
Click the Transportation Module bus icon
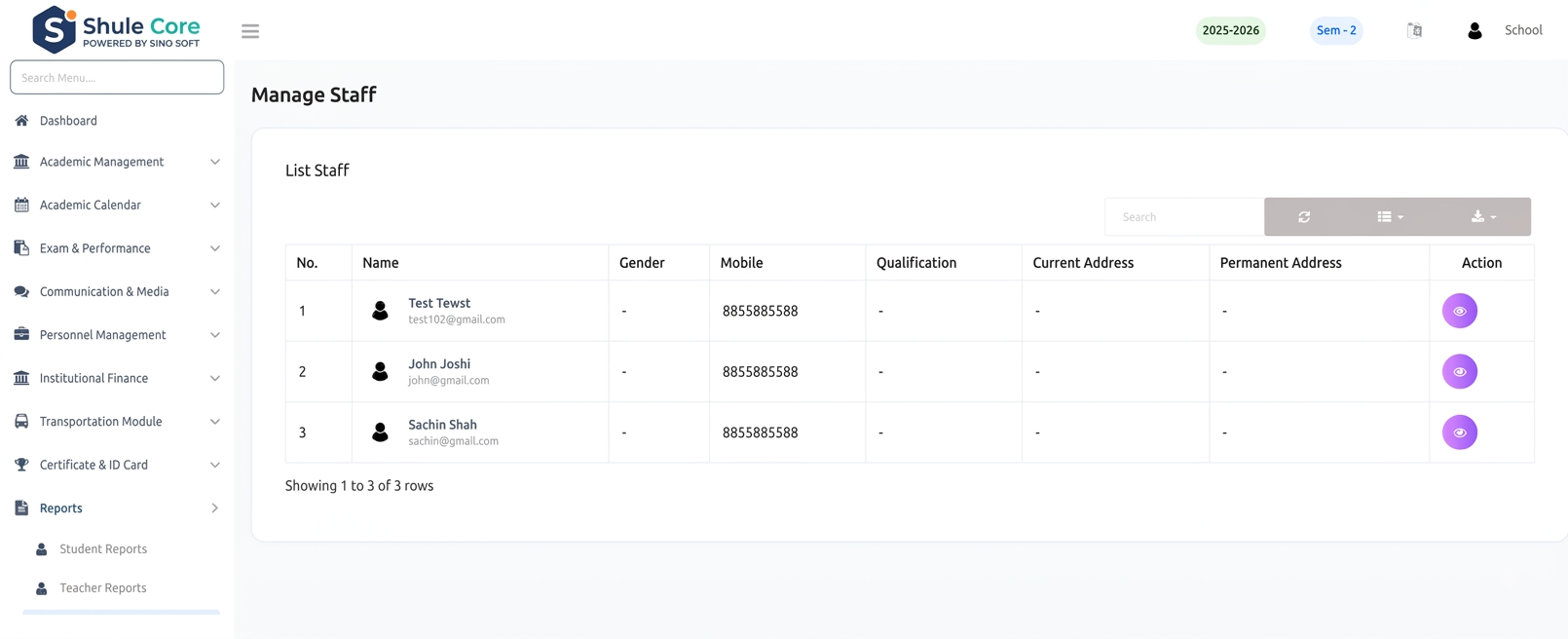(21, 421)
